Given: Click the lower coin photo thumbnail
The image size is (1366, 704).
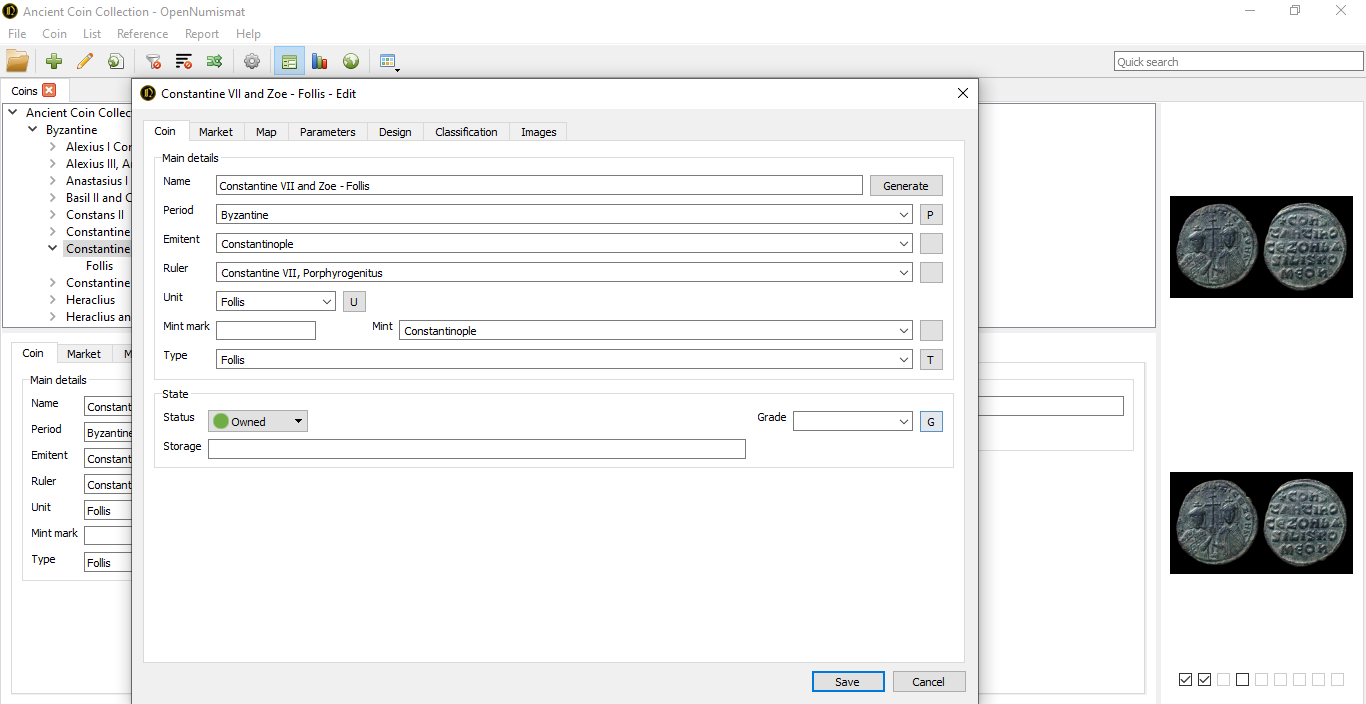Looking at the screenshot, I should [1261, 523].
